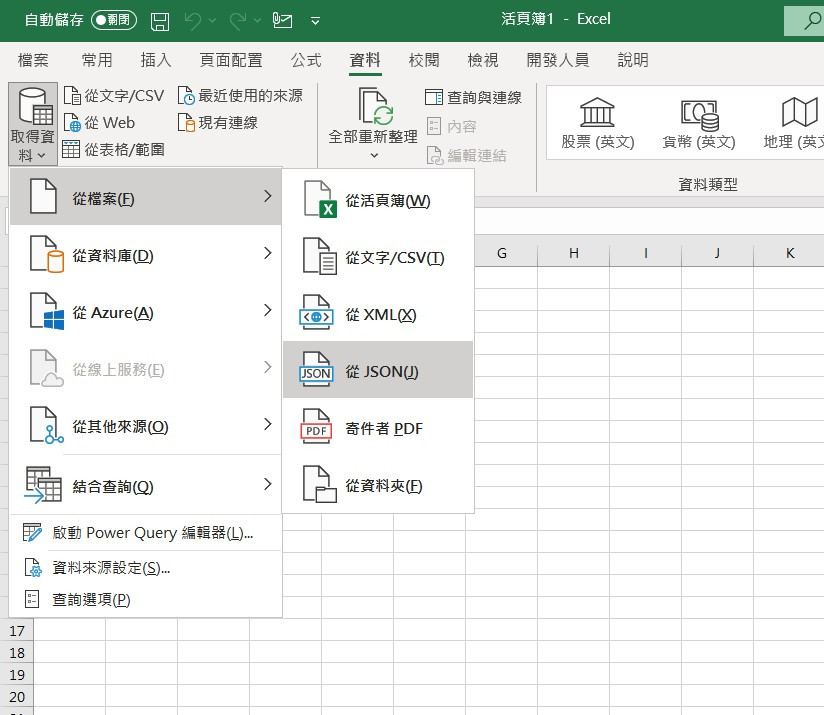Click the 內容 properties button
The height and width of the screenshot is (715, 824).
click(x=451, y=126)
